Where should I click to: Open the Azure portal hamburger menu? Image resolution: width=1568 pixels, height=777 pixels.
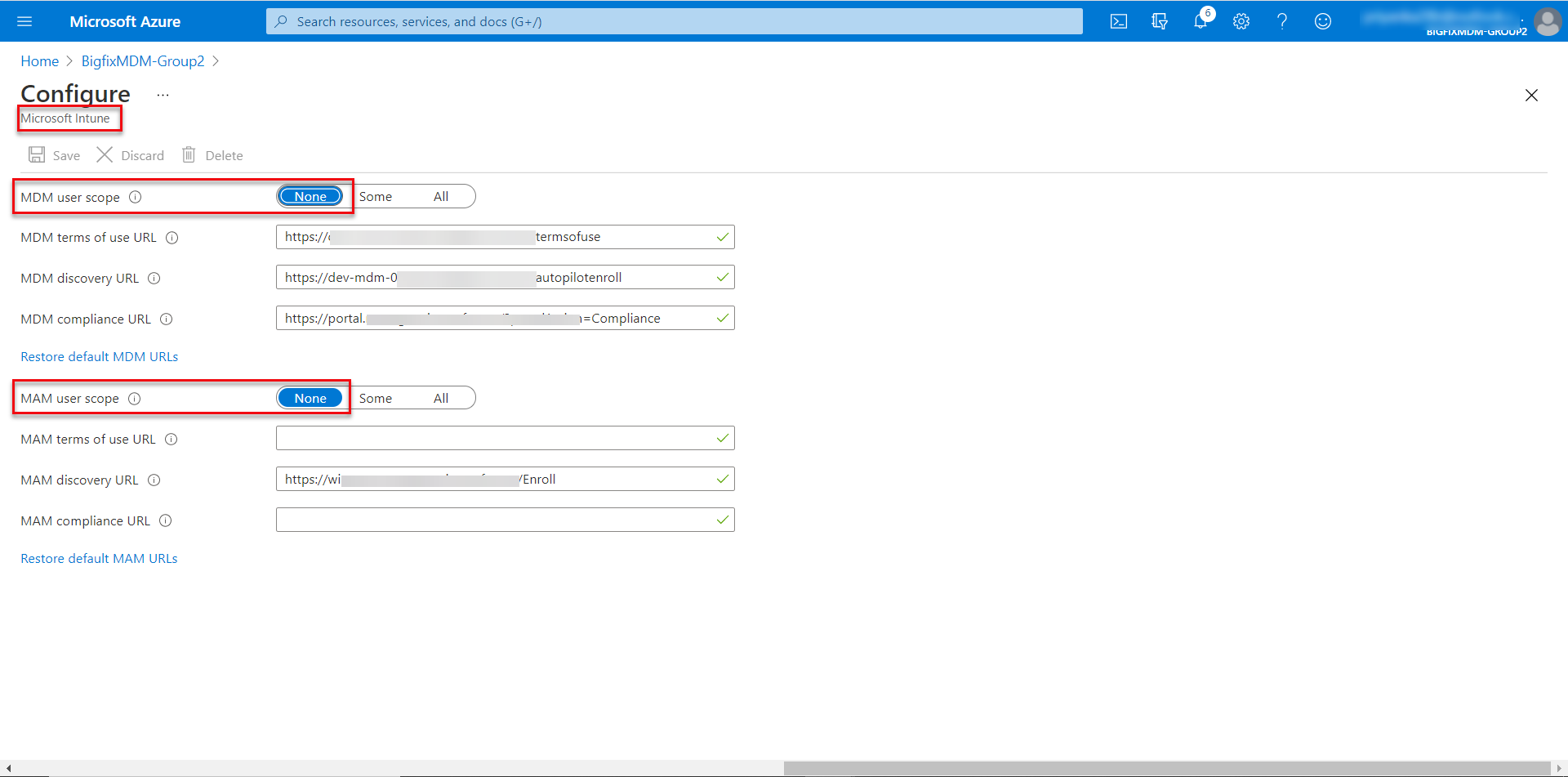coord(24,21)
